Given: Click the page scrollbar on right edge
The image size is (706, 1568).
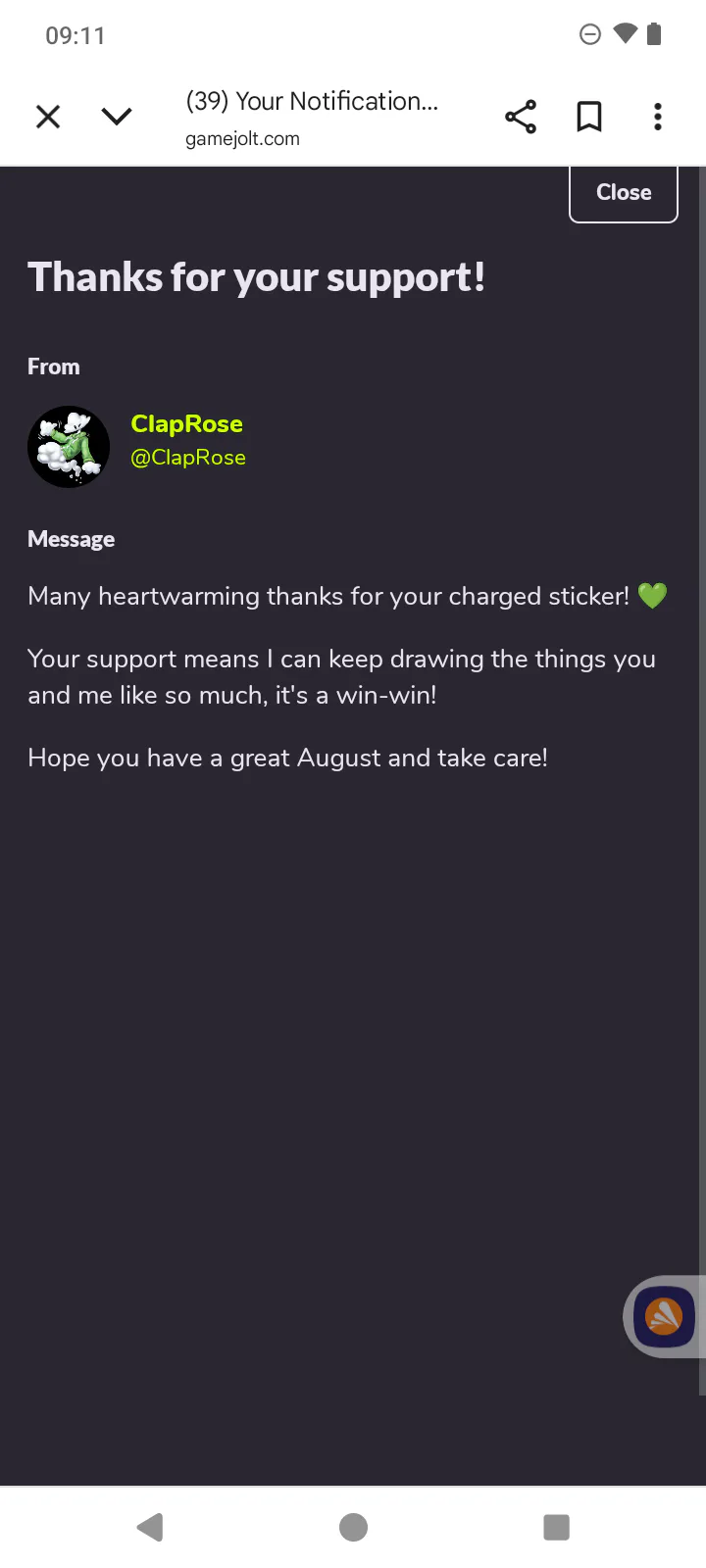Looking at the screenshot, I should coord(701,780).
